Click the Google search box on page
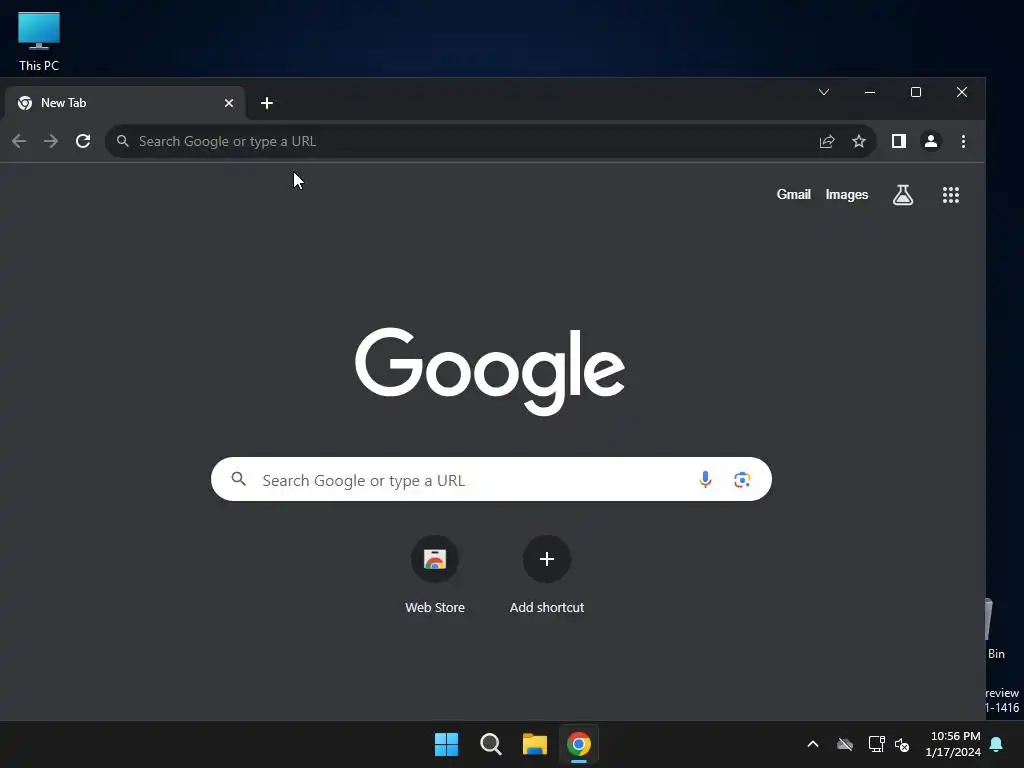This screenshot has height=768, width=1024. pos(491,479)
